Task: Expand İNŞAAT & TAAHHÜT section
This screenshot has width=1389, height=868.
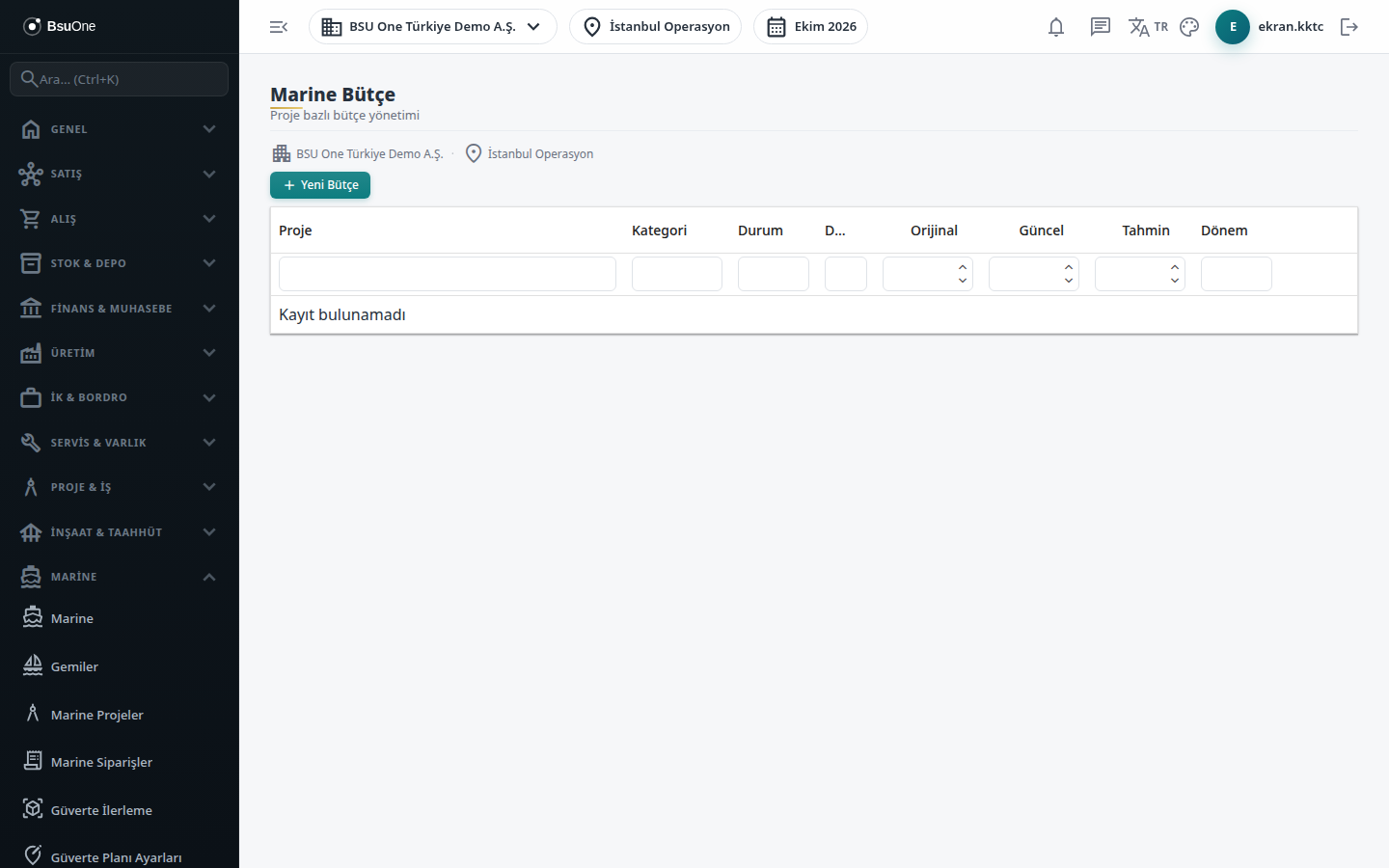Action: point(120,532)
